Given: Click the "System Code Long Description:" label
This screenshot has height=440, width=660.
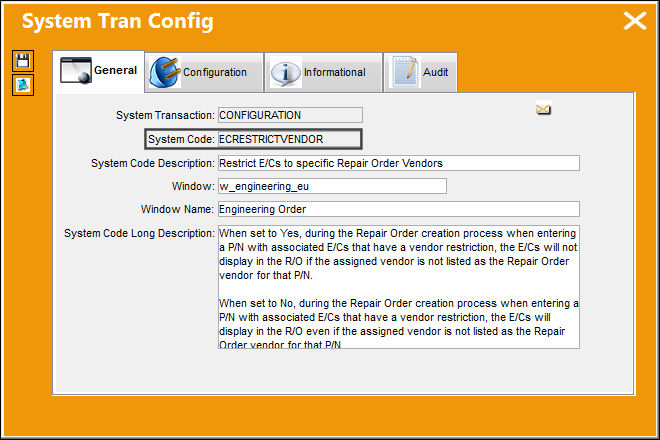Looking at the screenshot, I should pos(140,233).
